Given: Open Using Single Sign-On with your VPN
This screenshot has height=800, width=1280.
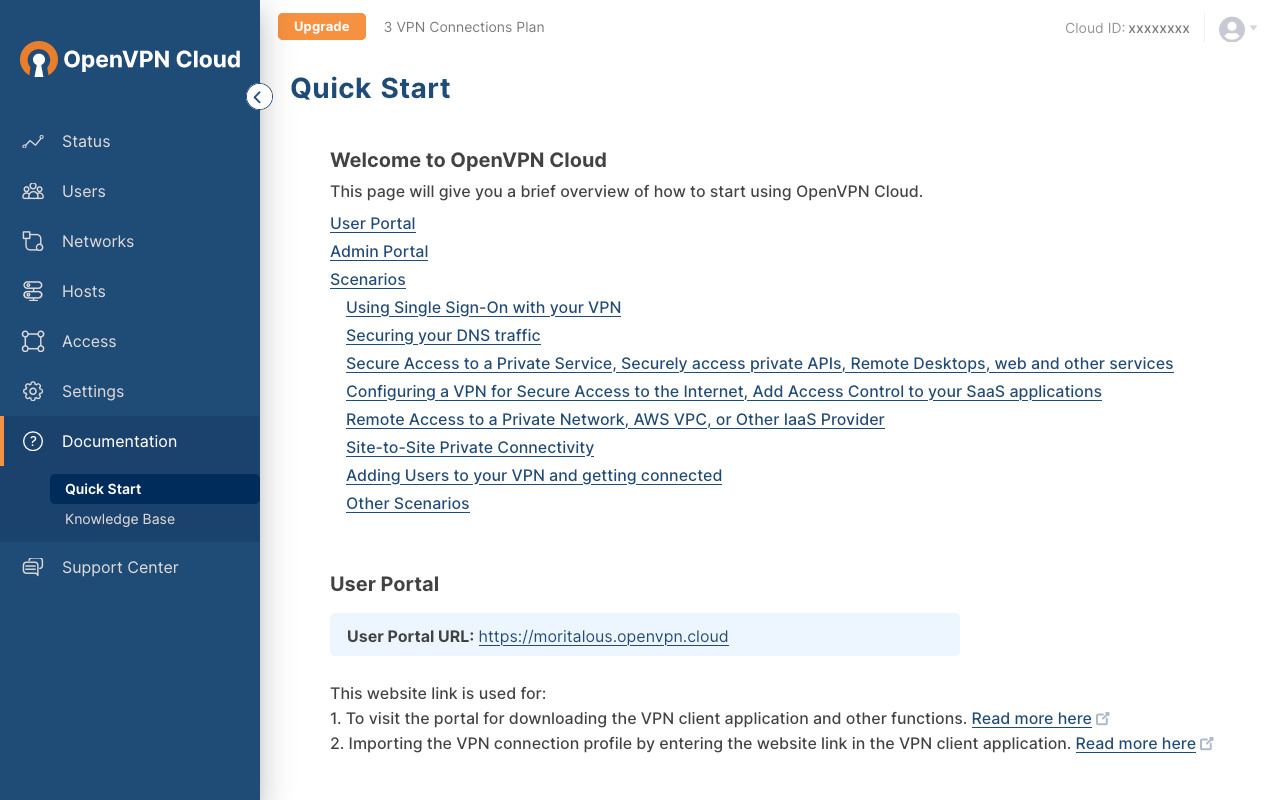Looking at the screenshot, I should pyautogui.click(x=483, y=308).
